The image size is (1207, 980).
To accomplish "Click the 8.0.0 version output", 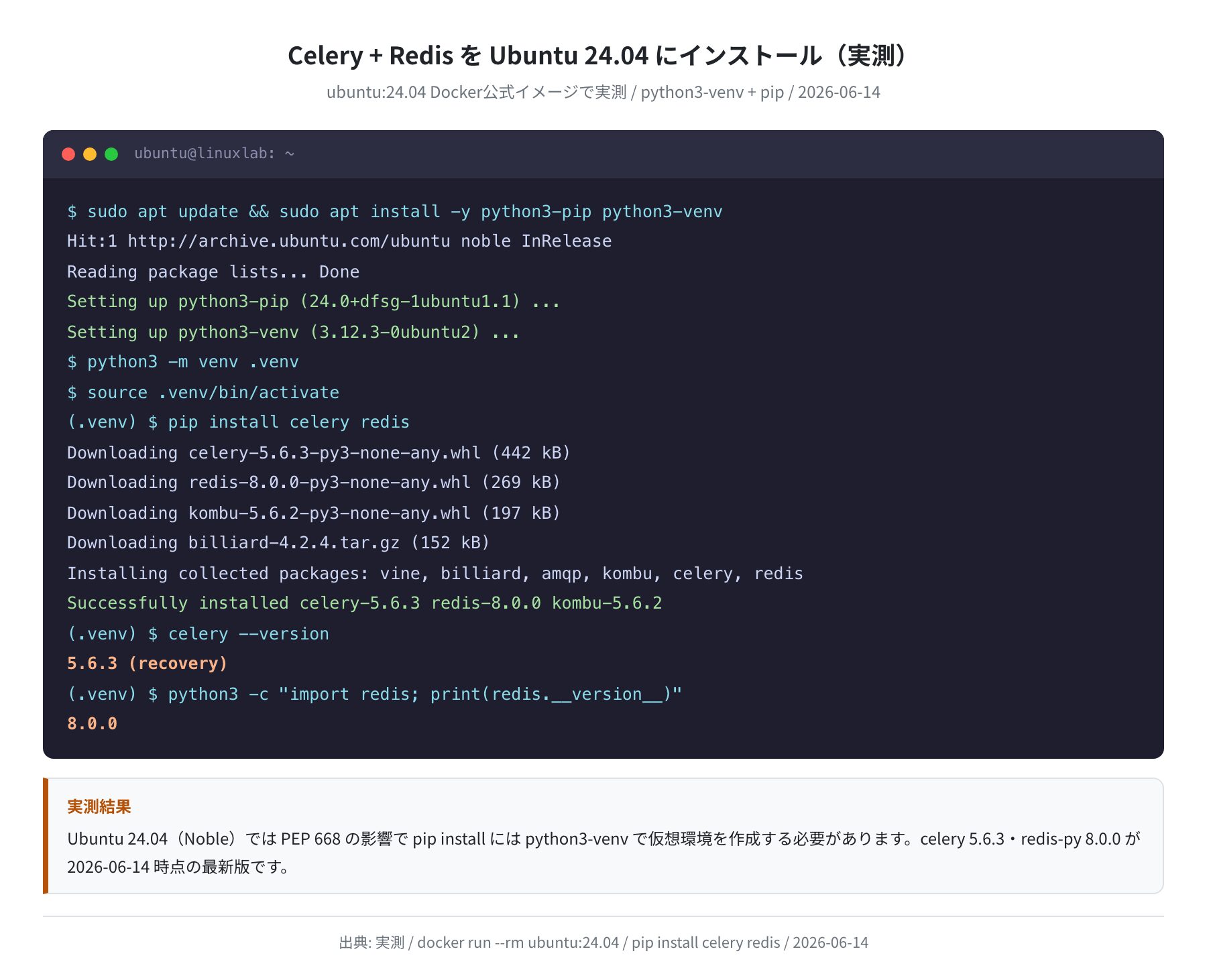I will [93, 724].
